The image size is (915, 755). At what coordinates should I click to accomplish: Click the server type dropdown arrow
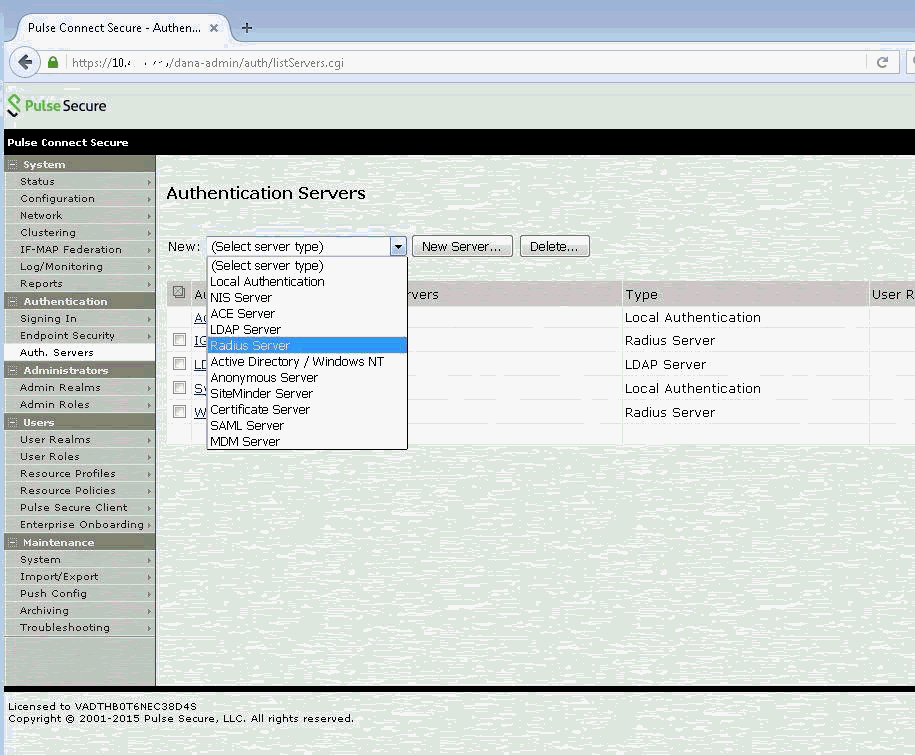398,247
